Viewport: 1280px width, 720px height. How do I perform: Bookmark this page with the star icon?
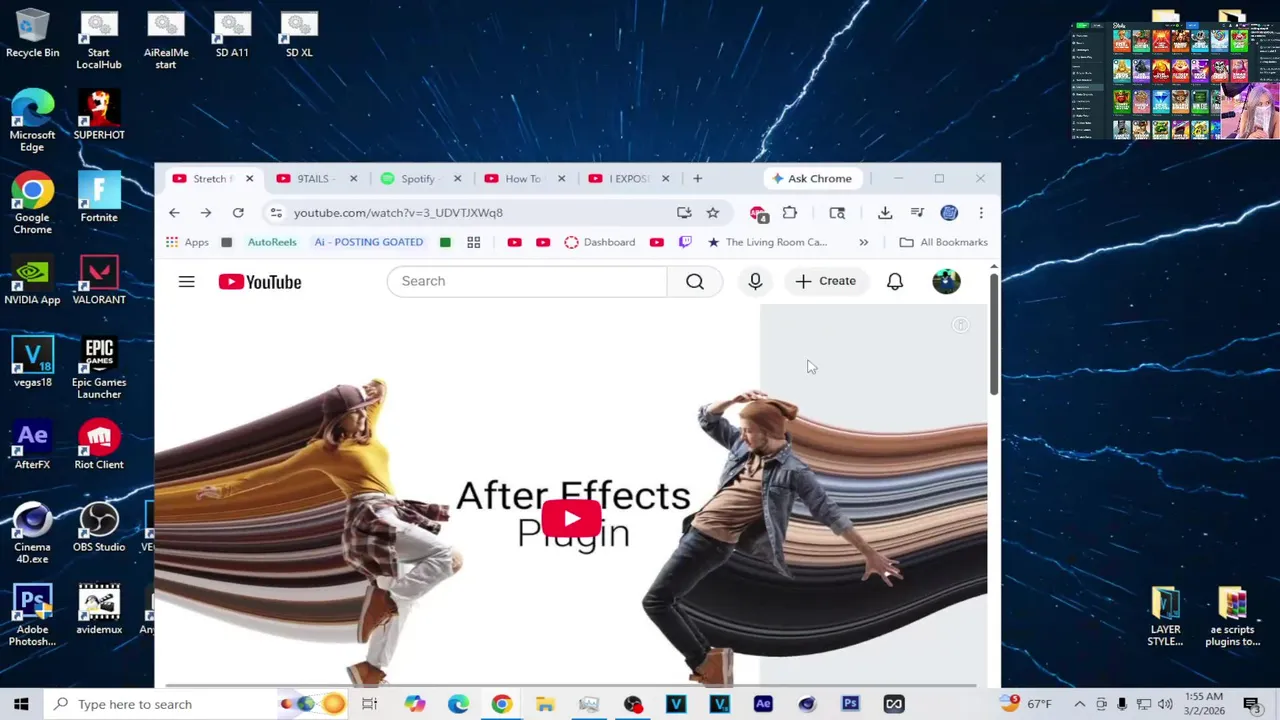(713, 212)
